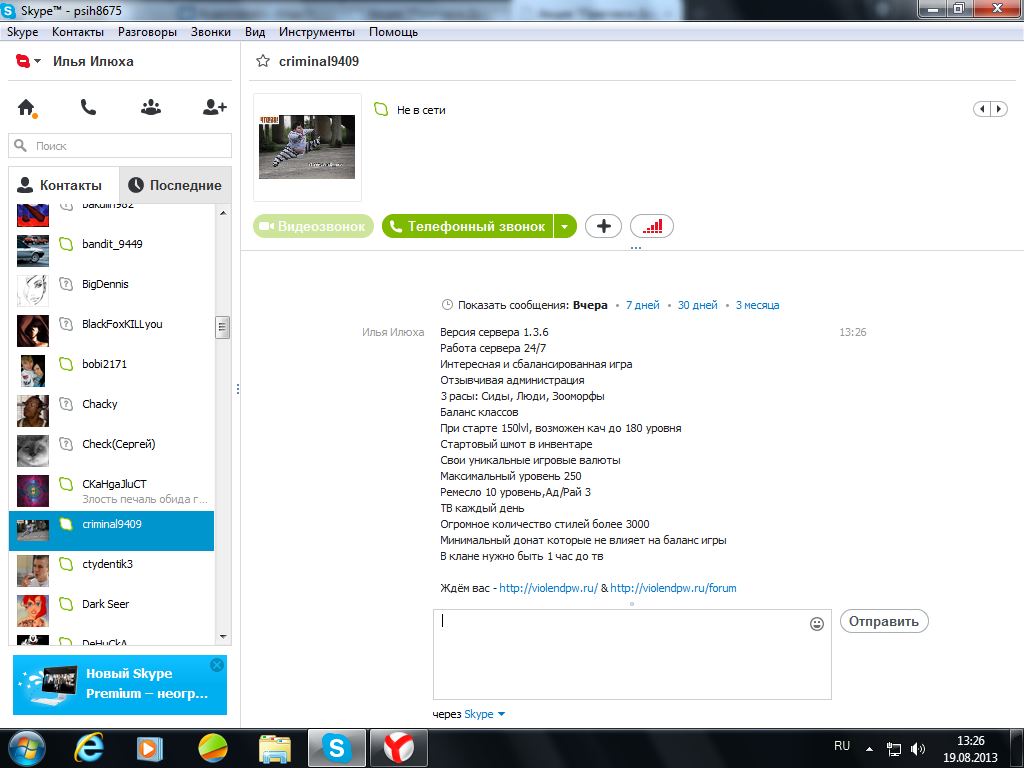The image size is (1024, 768).
Task: Click the Skype taskbar button
Action: tap(336, 748)
